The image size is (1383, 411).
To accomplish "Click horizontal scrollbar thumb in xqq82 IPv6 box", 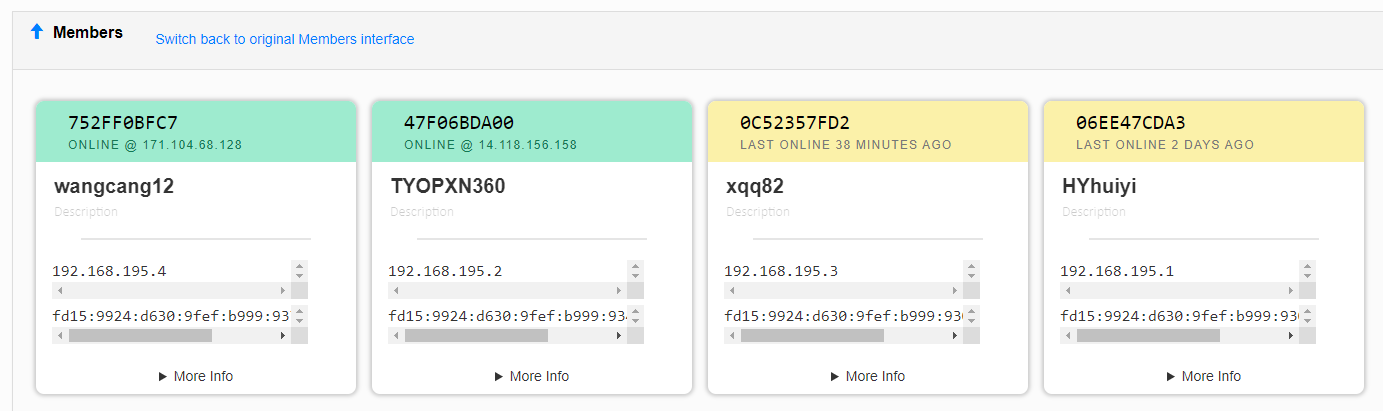I will tap(812, 336).
